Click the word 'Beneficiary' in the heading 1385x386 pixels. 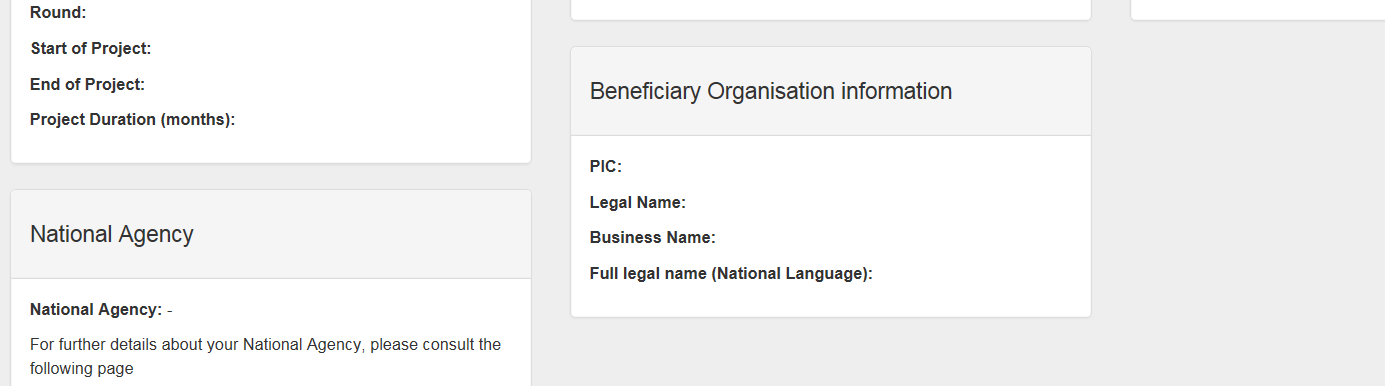coord(646,91)
